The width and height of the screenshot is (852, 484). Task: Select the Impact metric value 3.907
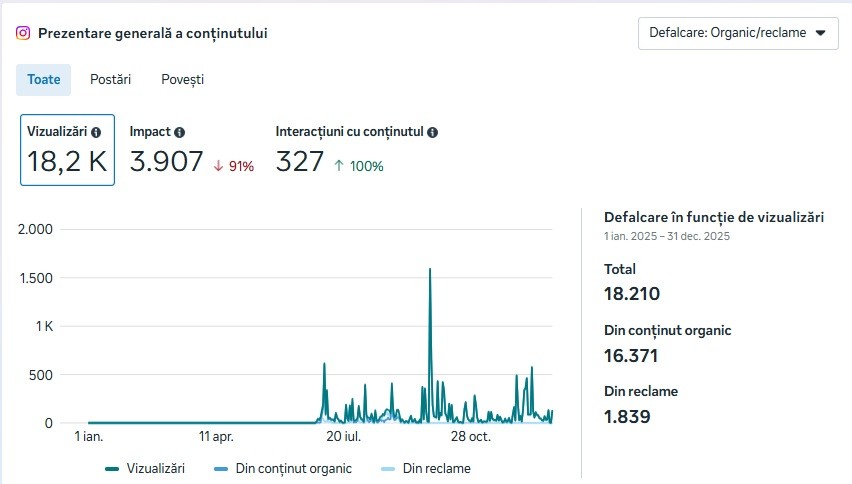(x=167, y=162)
